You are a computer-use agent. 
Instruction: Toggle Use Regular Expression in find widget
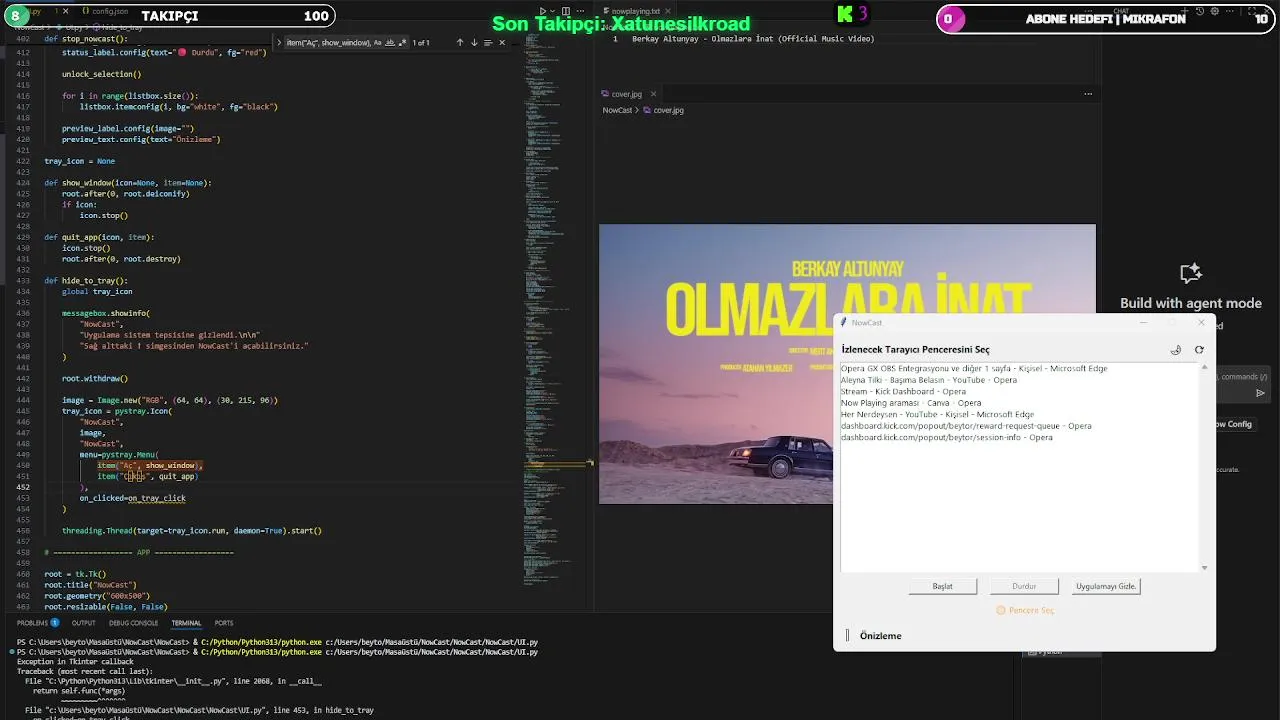point(402,43)
